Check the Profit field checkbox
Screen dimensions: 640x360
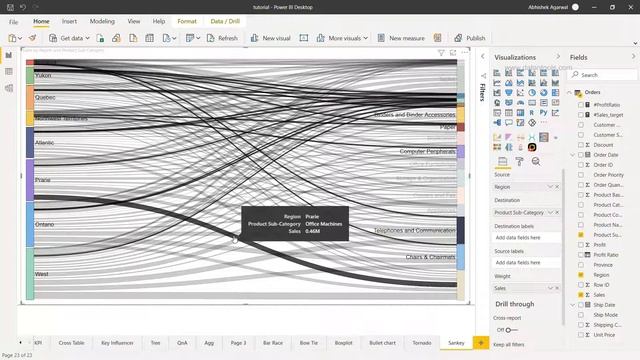tap(581, 245)
